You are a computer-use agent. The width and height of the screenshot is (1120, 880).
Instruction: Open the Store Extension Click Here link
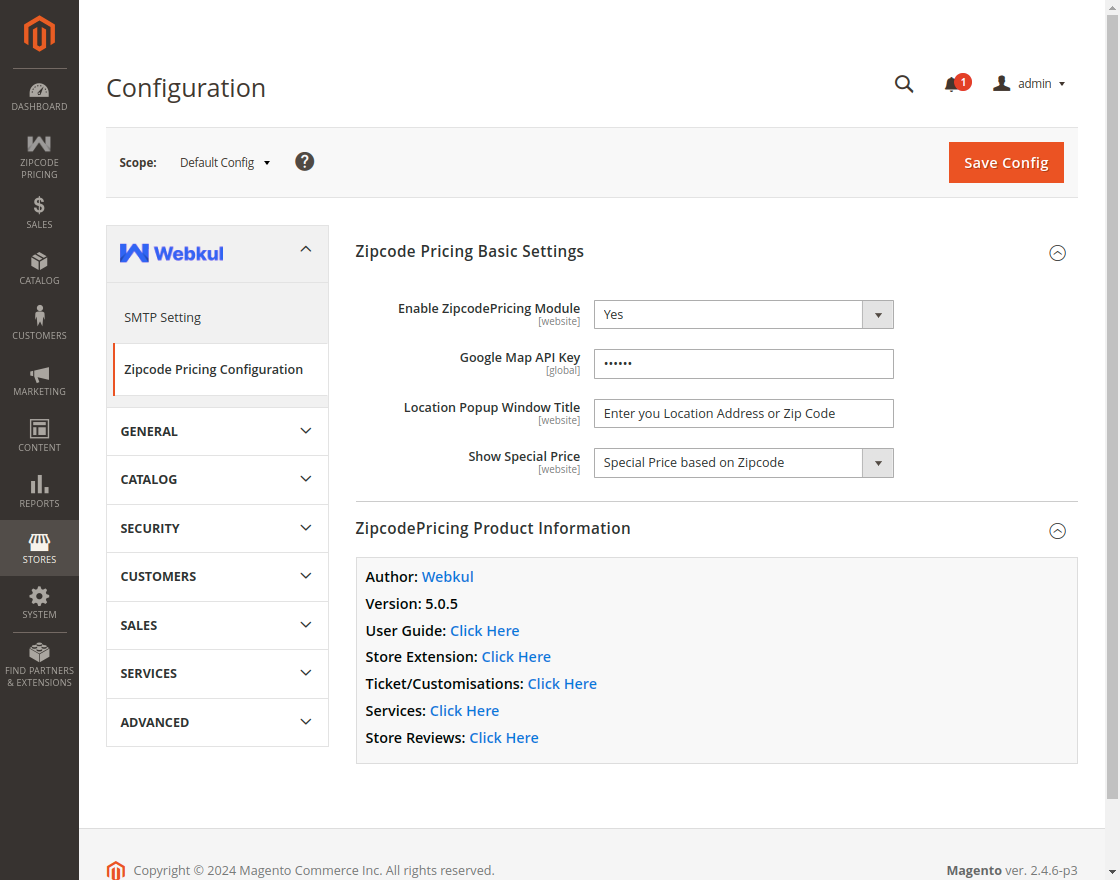pyautogui.click(x=516, y=657)
